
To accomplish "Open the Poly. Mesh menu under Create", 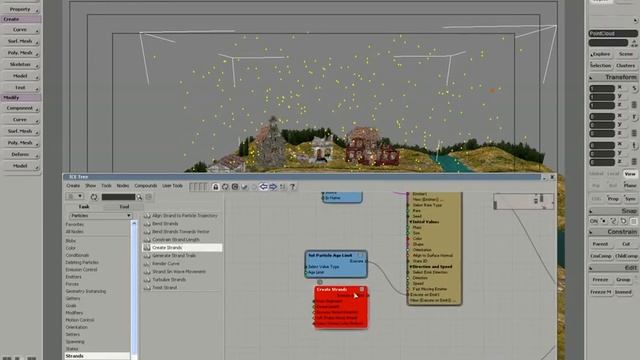I will (x=21, y=53).
